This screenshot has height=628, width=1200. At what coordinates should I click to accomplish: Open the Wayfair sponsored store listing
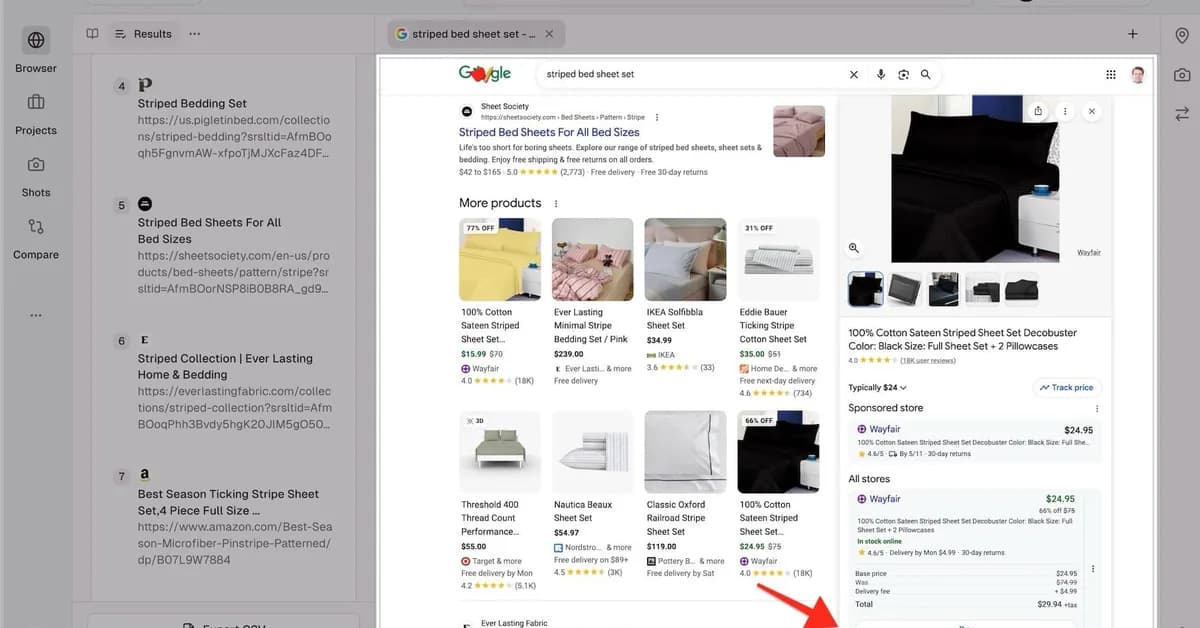(975, 440)
